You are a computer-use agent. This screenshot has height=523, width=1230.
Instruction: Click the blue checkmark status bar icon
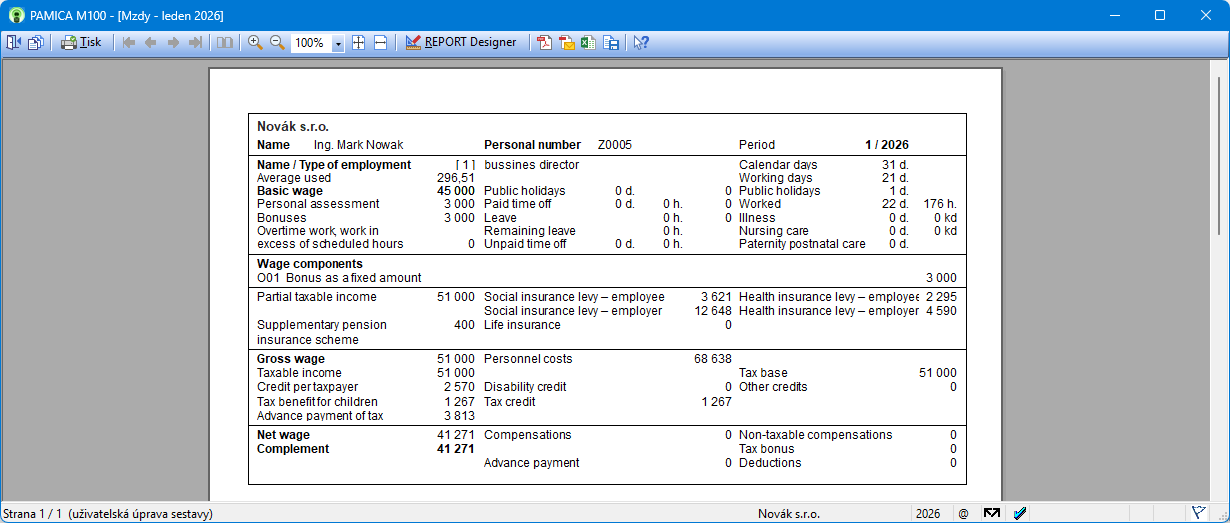(1020, 514)
